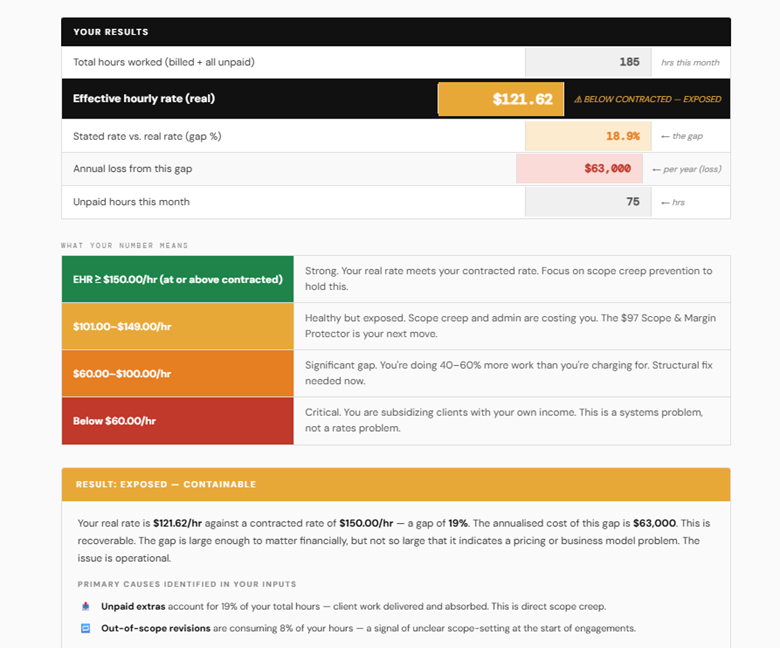Screen dimensions: 780x648
Task: Click the arrow before 'per year (loss)'
Action: 656,169
